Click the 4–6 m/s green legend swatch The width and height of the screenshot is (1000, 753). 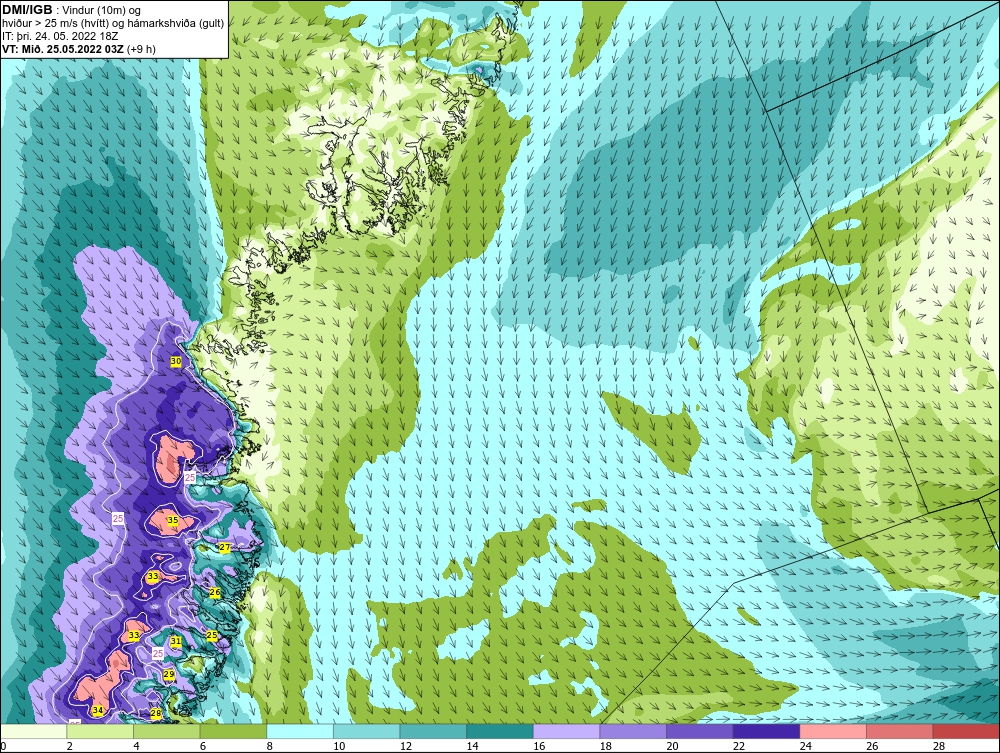[166, 731]
